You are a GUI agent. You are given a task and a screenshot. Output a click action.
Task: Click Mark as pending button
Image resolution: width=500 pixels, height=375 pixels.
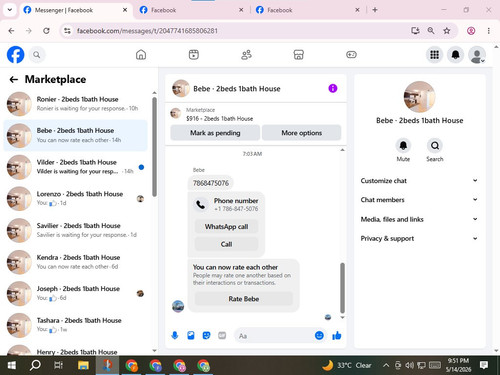[215, 133]
